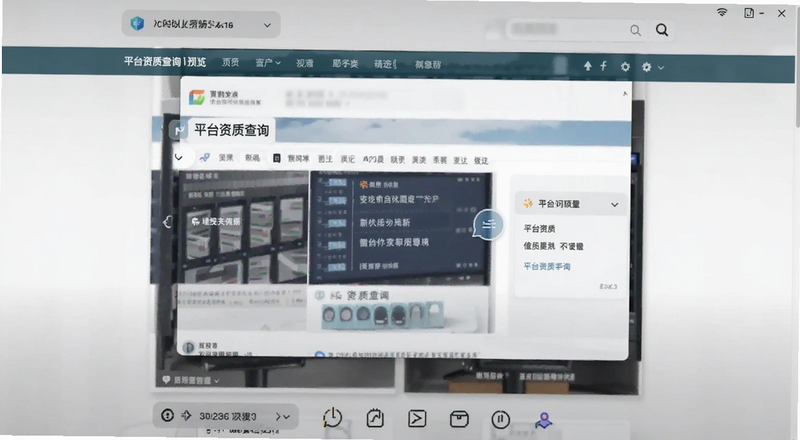This screenshot has width=800, height=440.
Task: Expand the round chevron button on the tab row
Action: coord(179,157)
